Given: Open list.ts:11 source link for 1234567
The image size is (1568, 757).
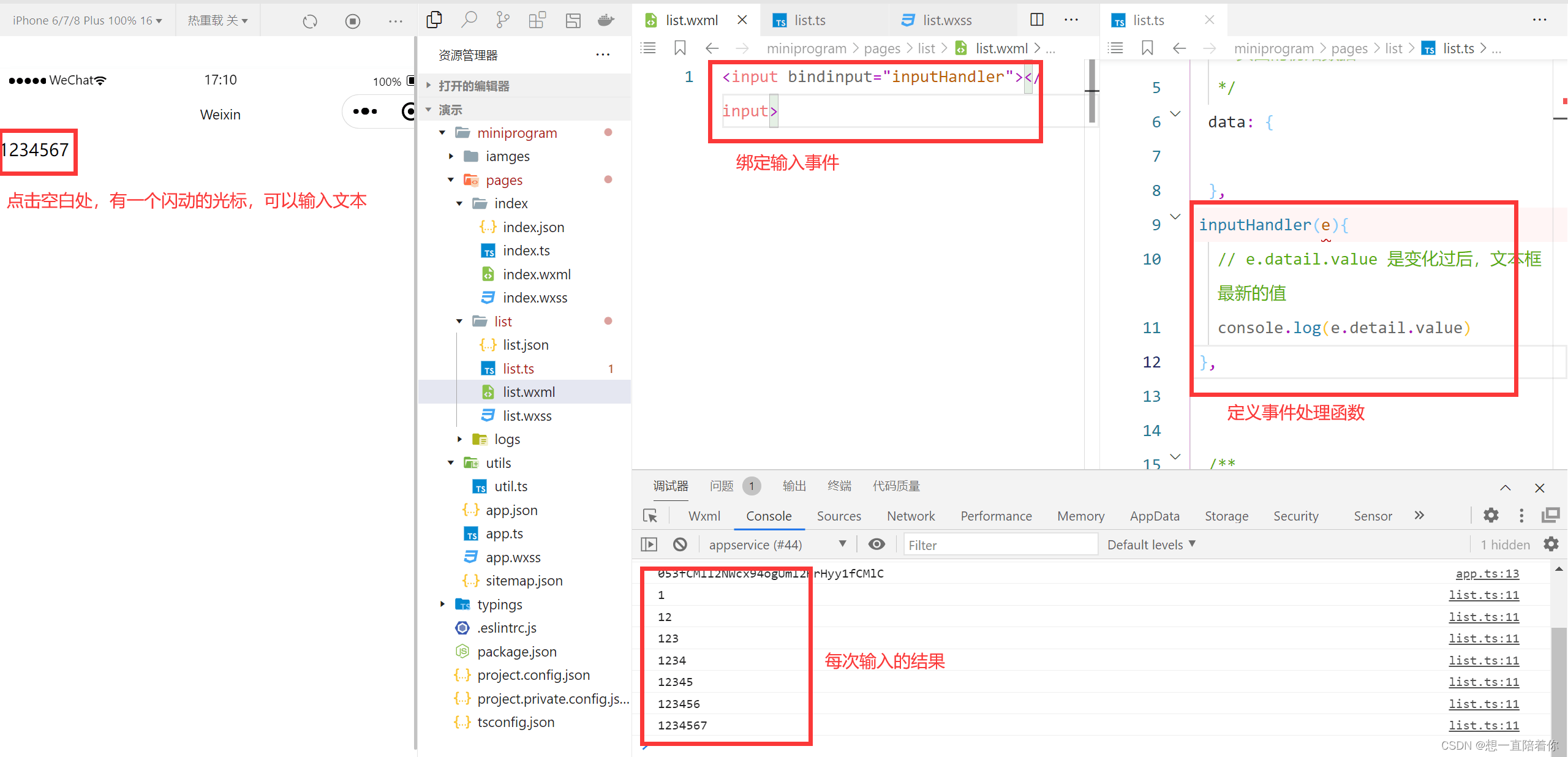Looking at the screenshot, I should 1483,725.
